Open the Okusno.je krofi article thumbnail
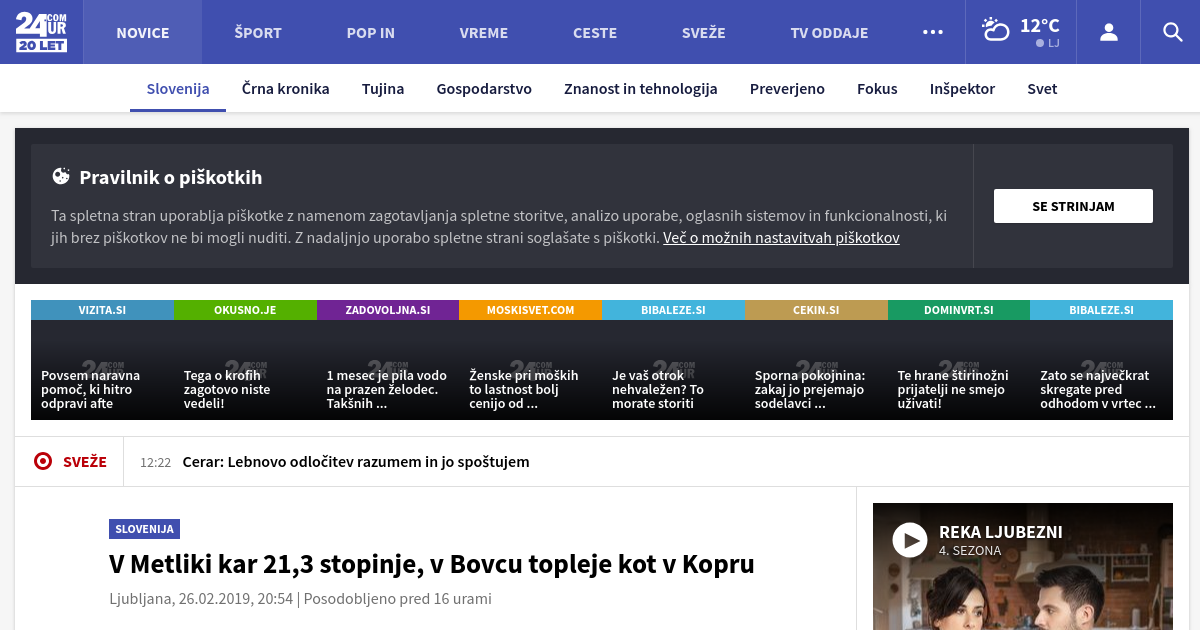 point(245,369)
